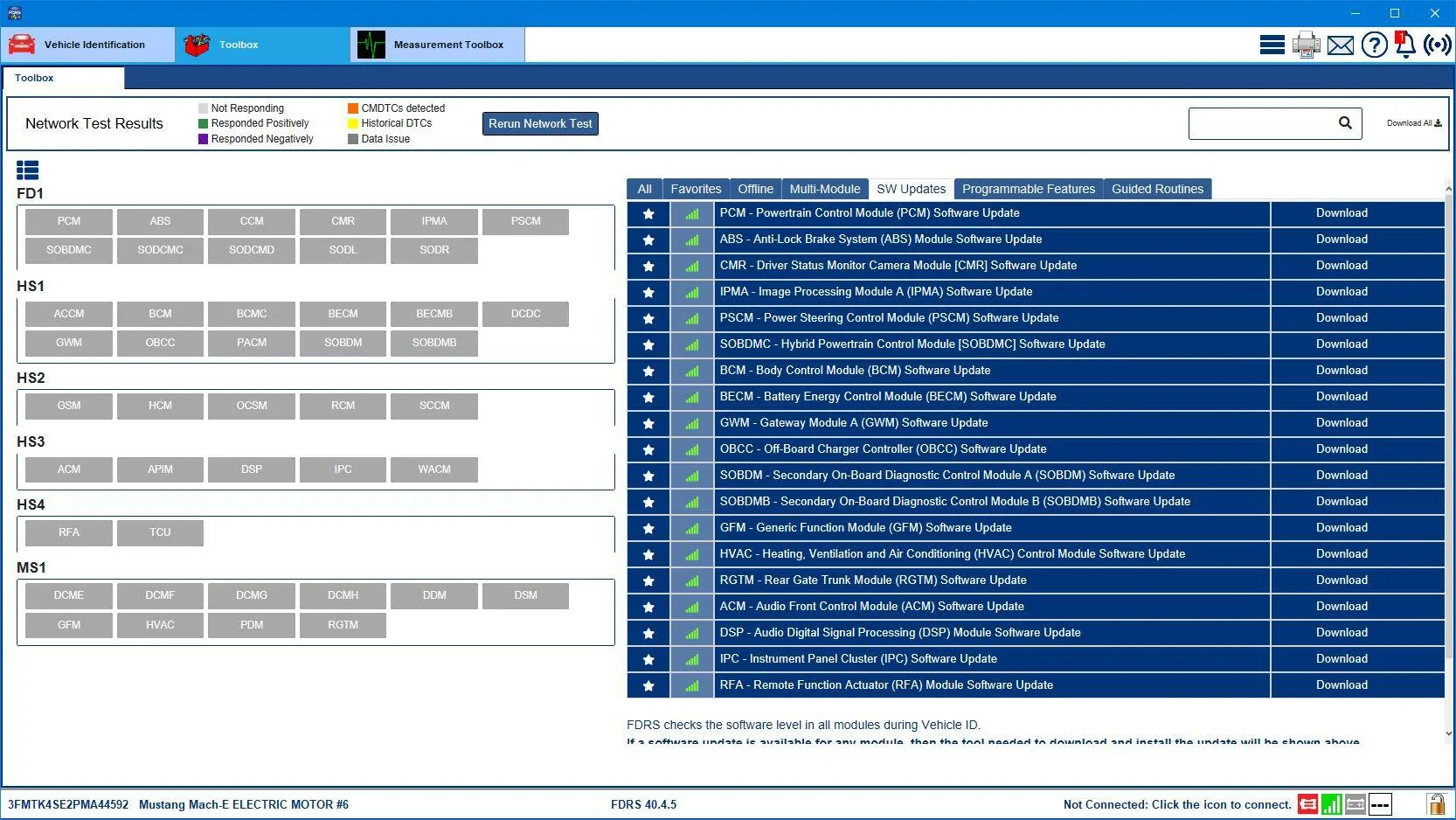Switch to the Measurement Toolbox tab
Image resolution: width=1456 pixels, height=820 pixels.
pos(438,45)
